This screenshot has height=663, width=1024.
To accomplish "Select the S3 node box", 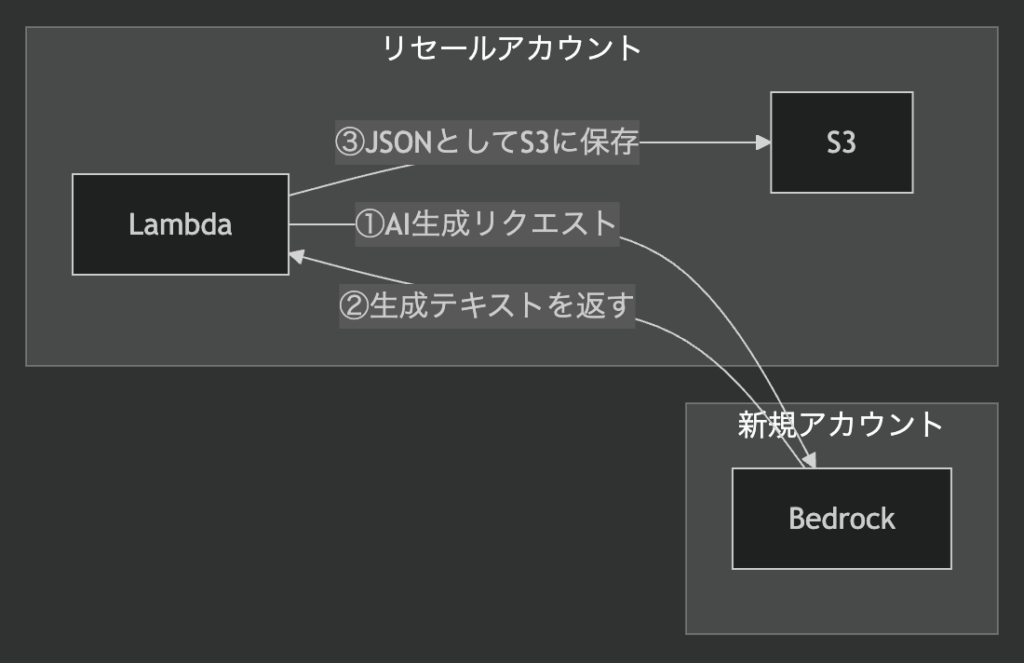I will [x=841, y=142].
